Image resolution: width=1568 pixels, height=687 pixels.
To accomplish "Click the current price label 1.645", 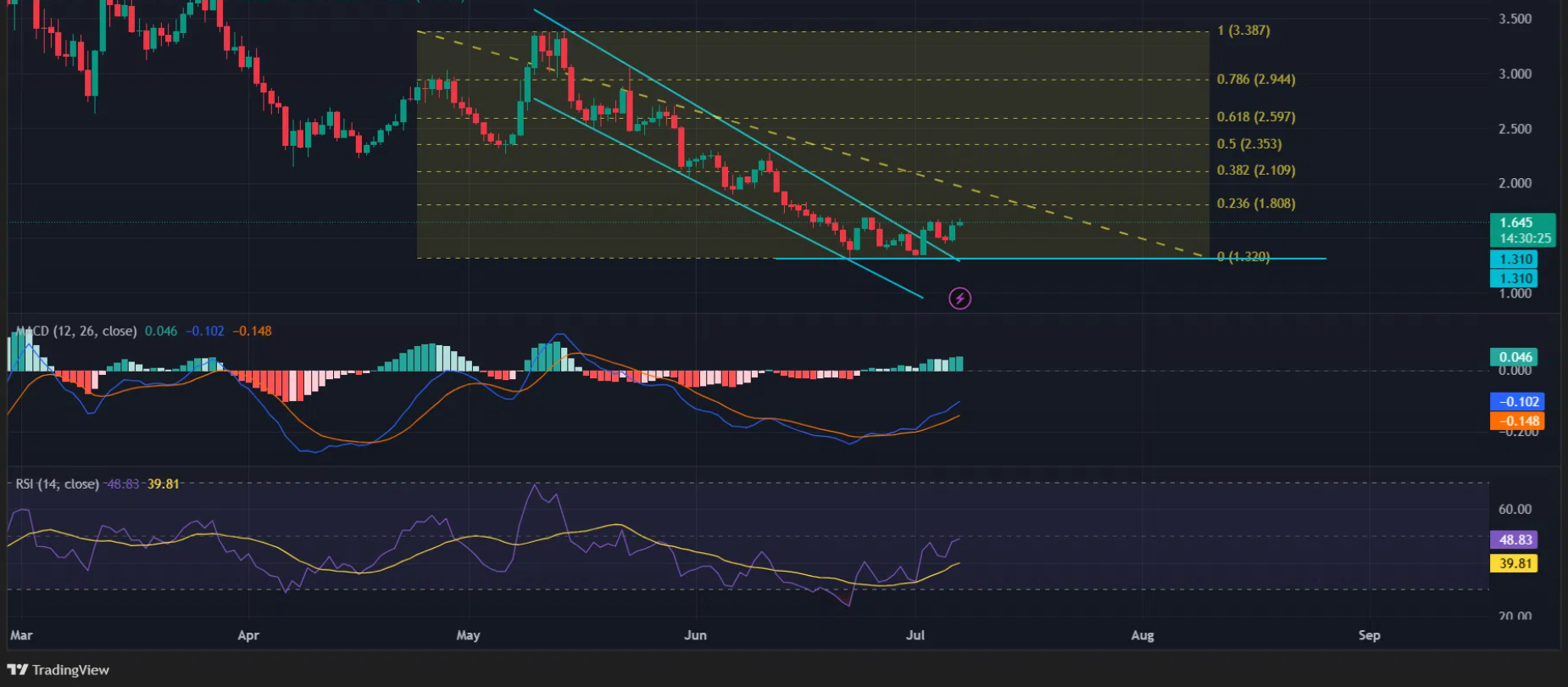I will [1516, 223].
